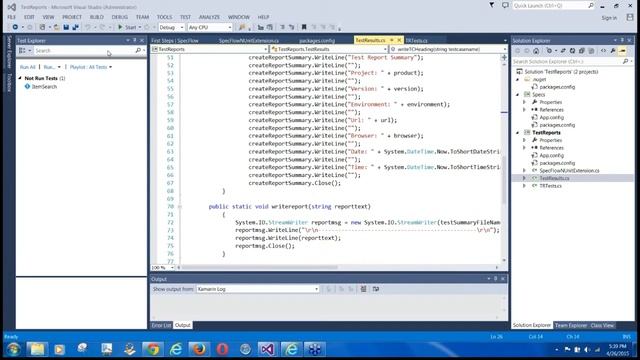Click the Save All toolbar icon

76,27
